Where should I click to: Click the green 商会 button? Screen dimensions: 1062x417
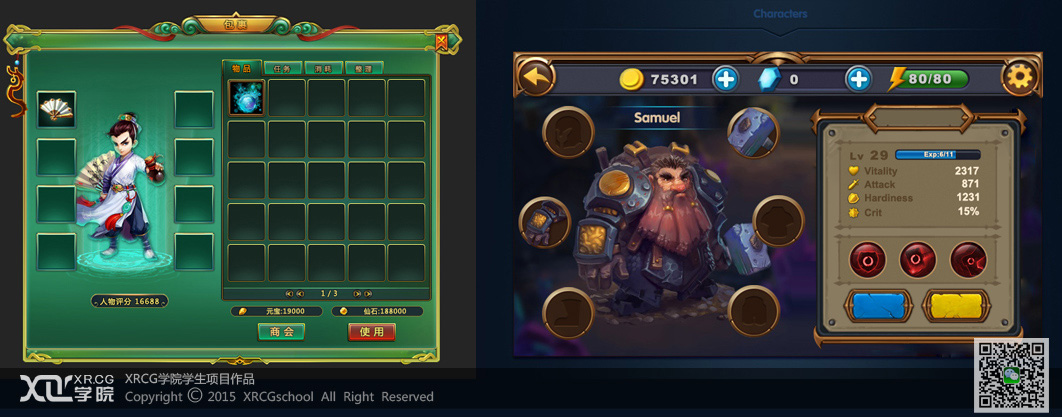pos(281,332)
